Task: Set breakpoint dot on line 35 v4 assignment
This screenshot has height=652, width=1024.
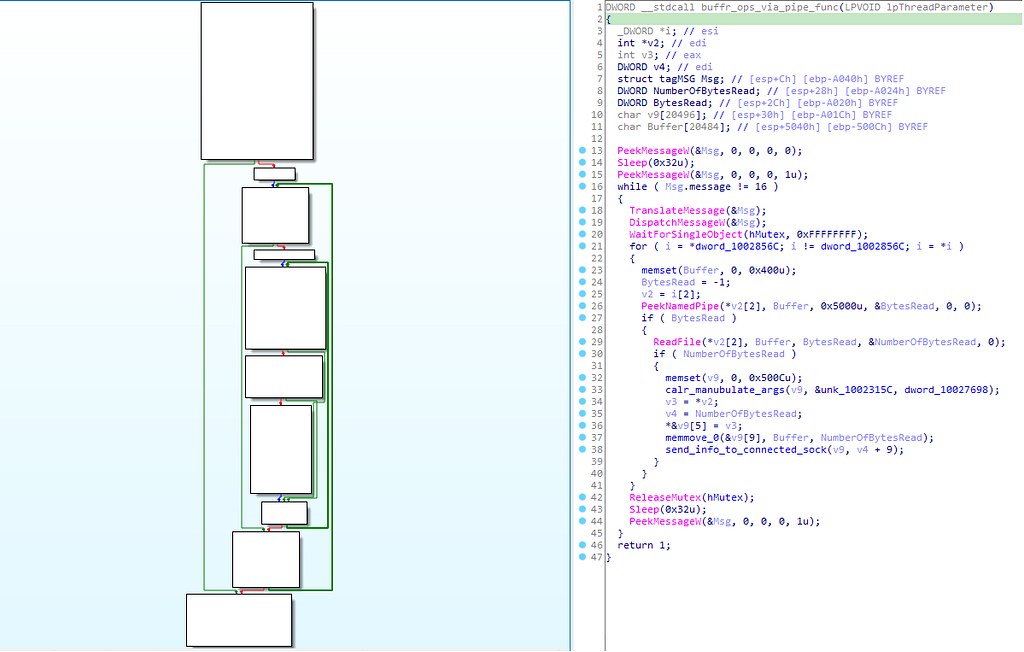Action: 583,413
